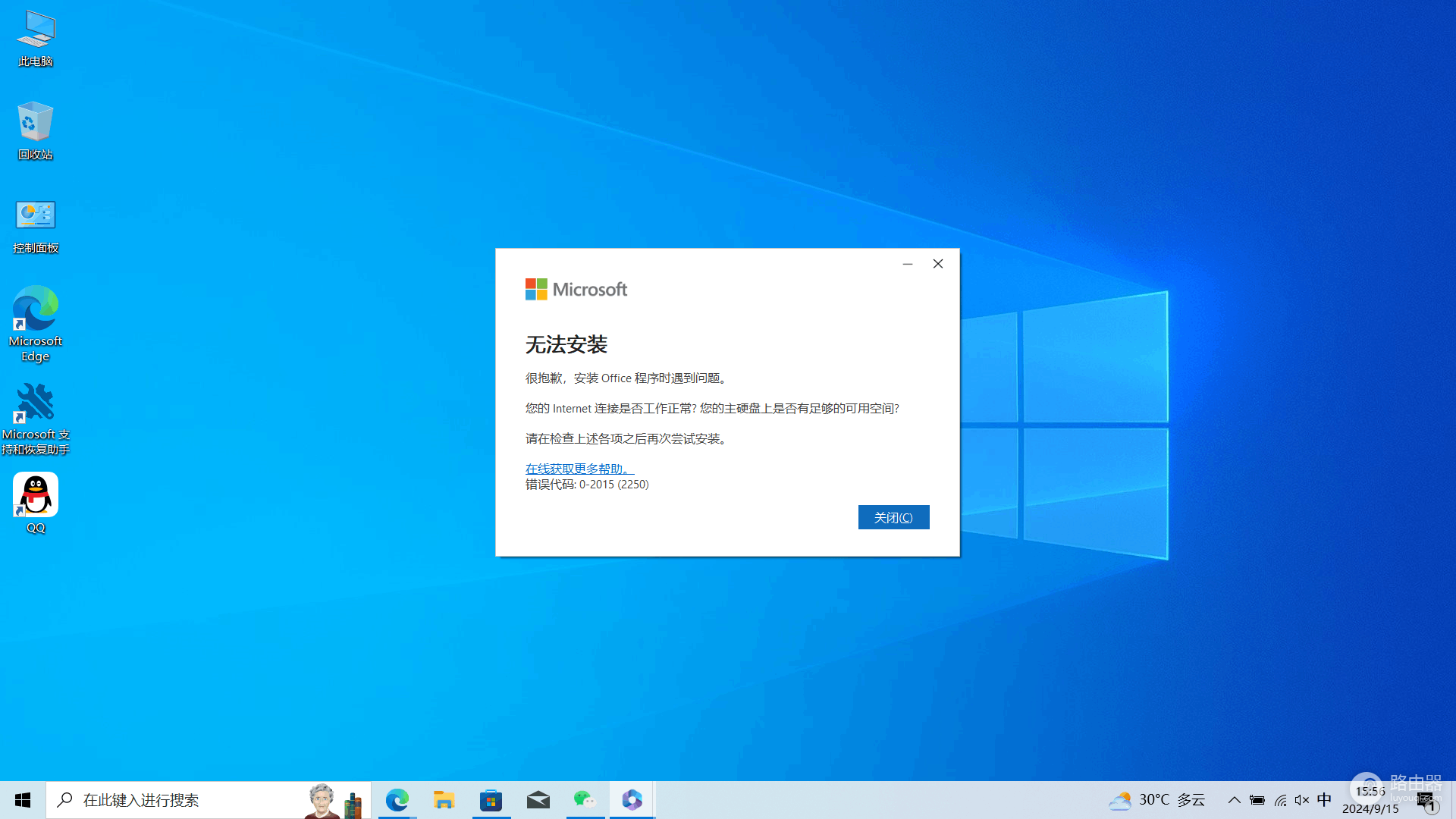Open WeChat from the taskbar
The height and width of the screenshot is (819, 1456).
[x=585, y=800]
